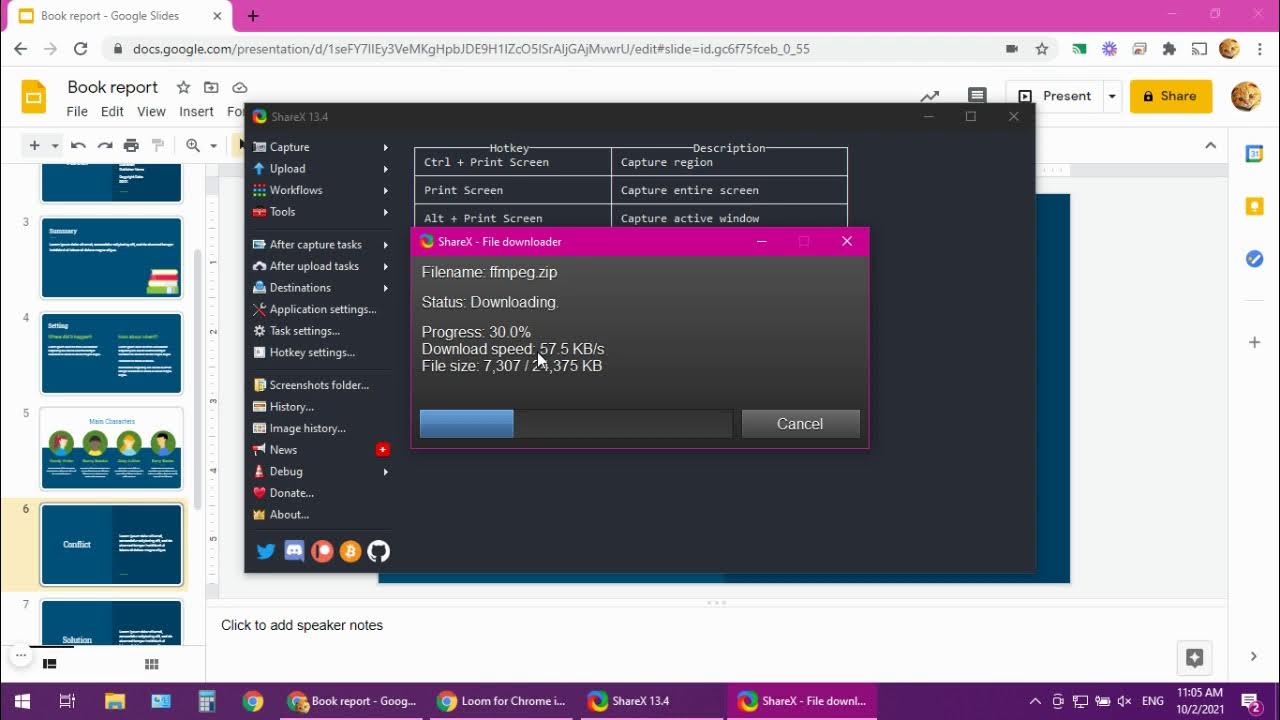The height and width of the screenshot is (720, 1280).
Task: Open the Edit menu in Slides
Action: [112, 111]
